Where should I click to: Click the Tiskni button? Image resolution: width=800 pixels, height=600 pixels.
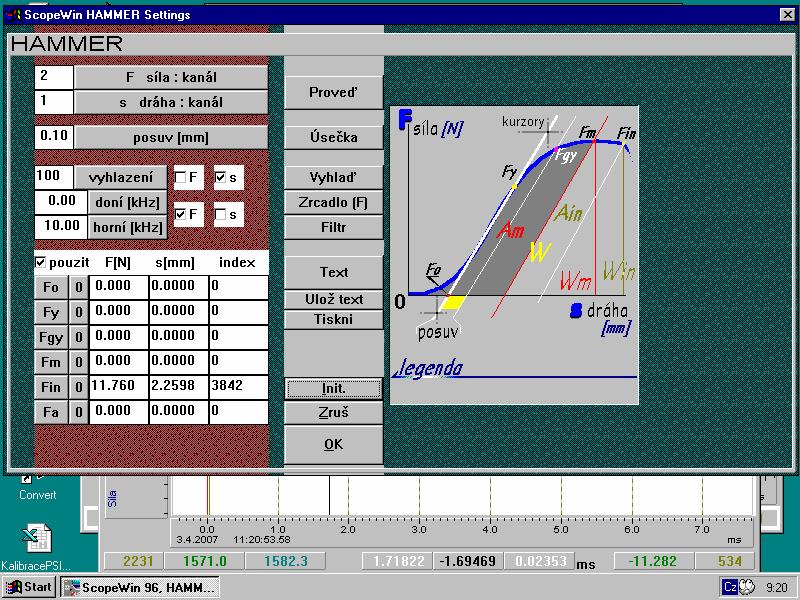coord(334,319)
